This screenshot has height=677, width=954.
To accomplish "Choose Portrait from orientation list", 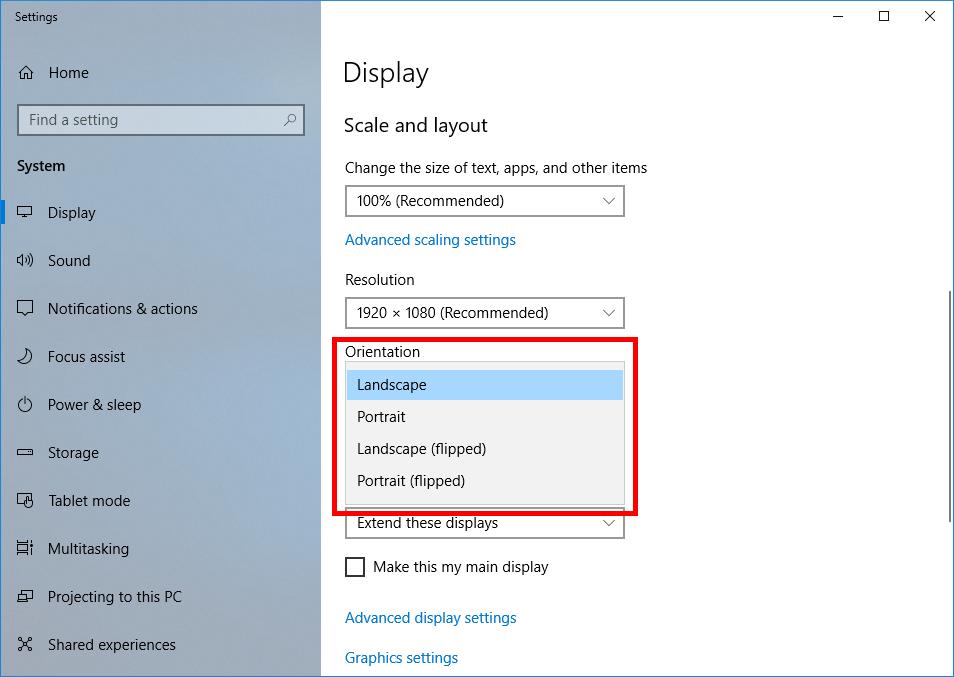I will coord(382,417).
